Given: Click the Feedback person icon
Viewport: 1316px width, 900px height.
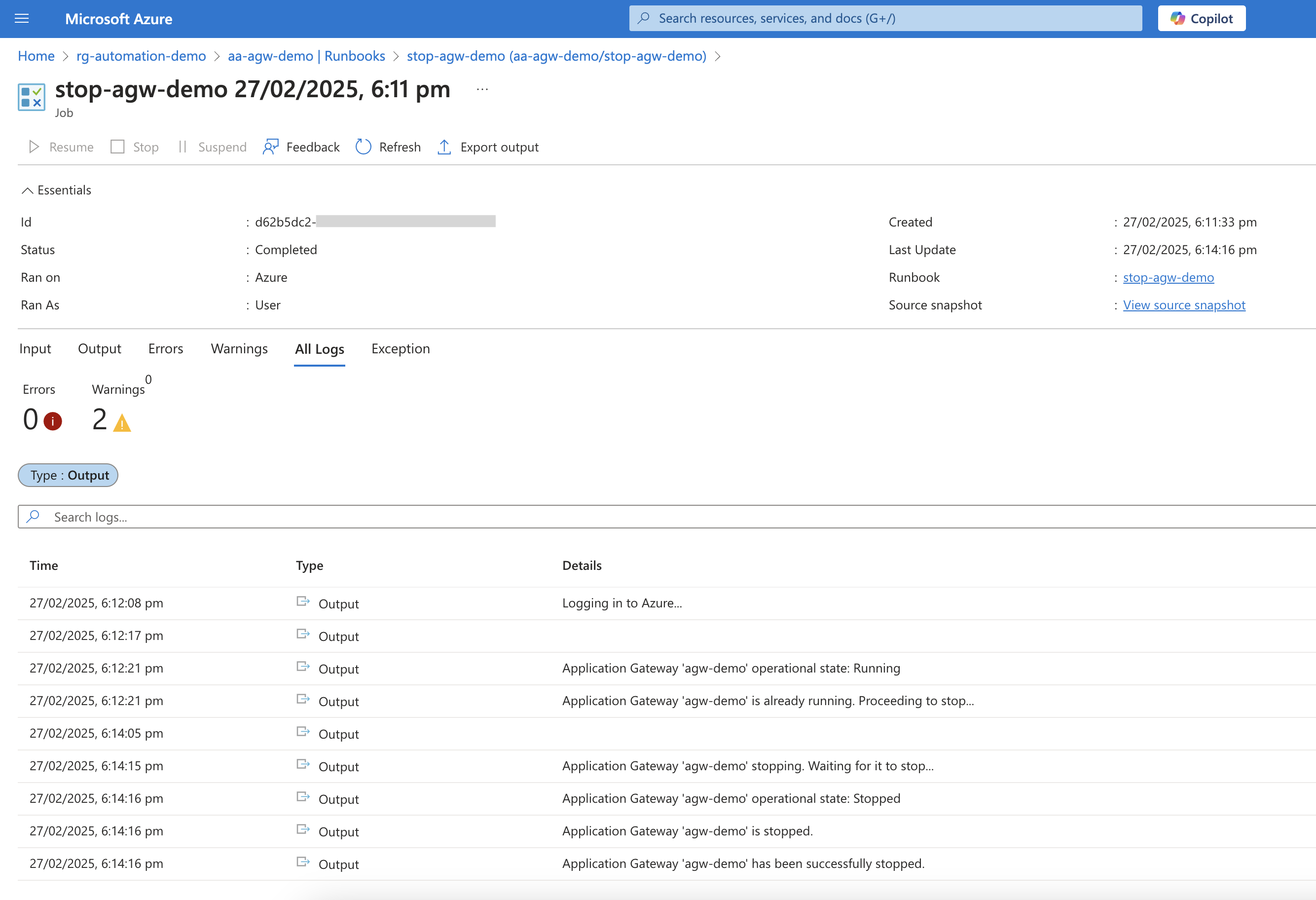Looking at the screenshot, I should click(271, 147).
